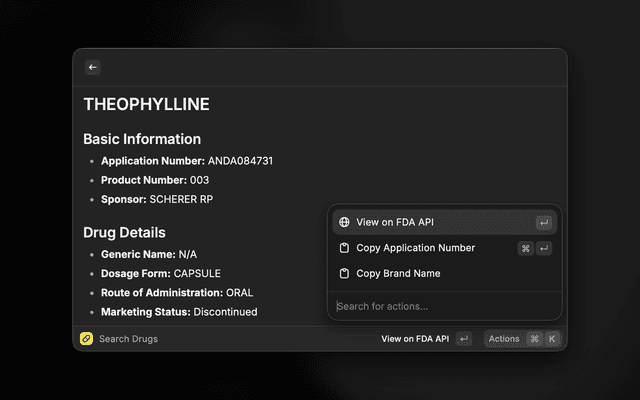Click the Command key badge beside Copy Application Number
Viewport: 640px width, 400px height.
pos(525,248)
